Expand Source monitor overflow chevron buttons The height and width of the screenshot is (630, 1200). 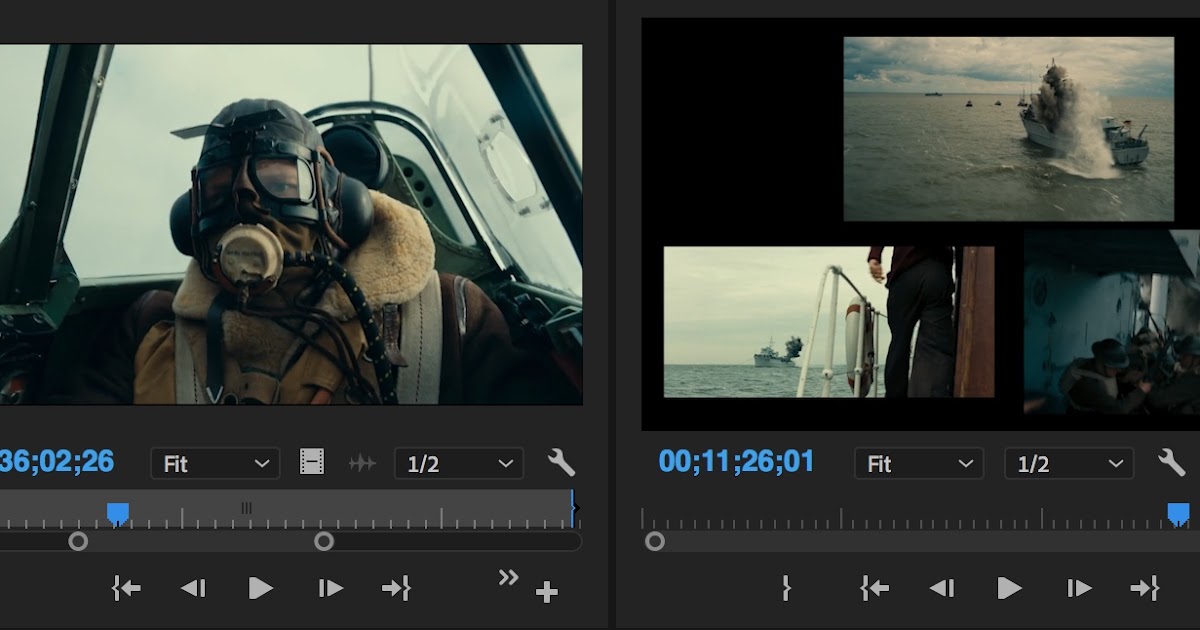tap(509, 576)
